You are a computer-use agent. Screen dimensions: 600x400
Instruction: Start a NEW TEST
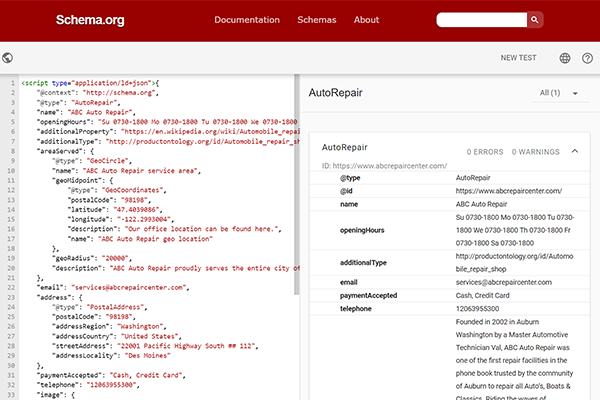point(518,58)
